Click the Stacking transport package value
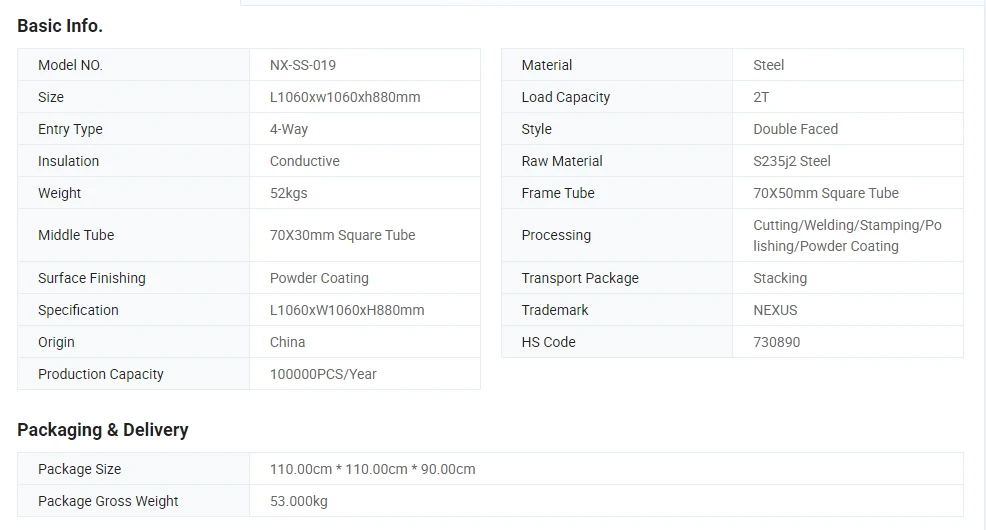 point(780,279)
